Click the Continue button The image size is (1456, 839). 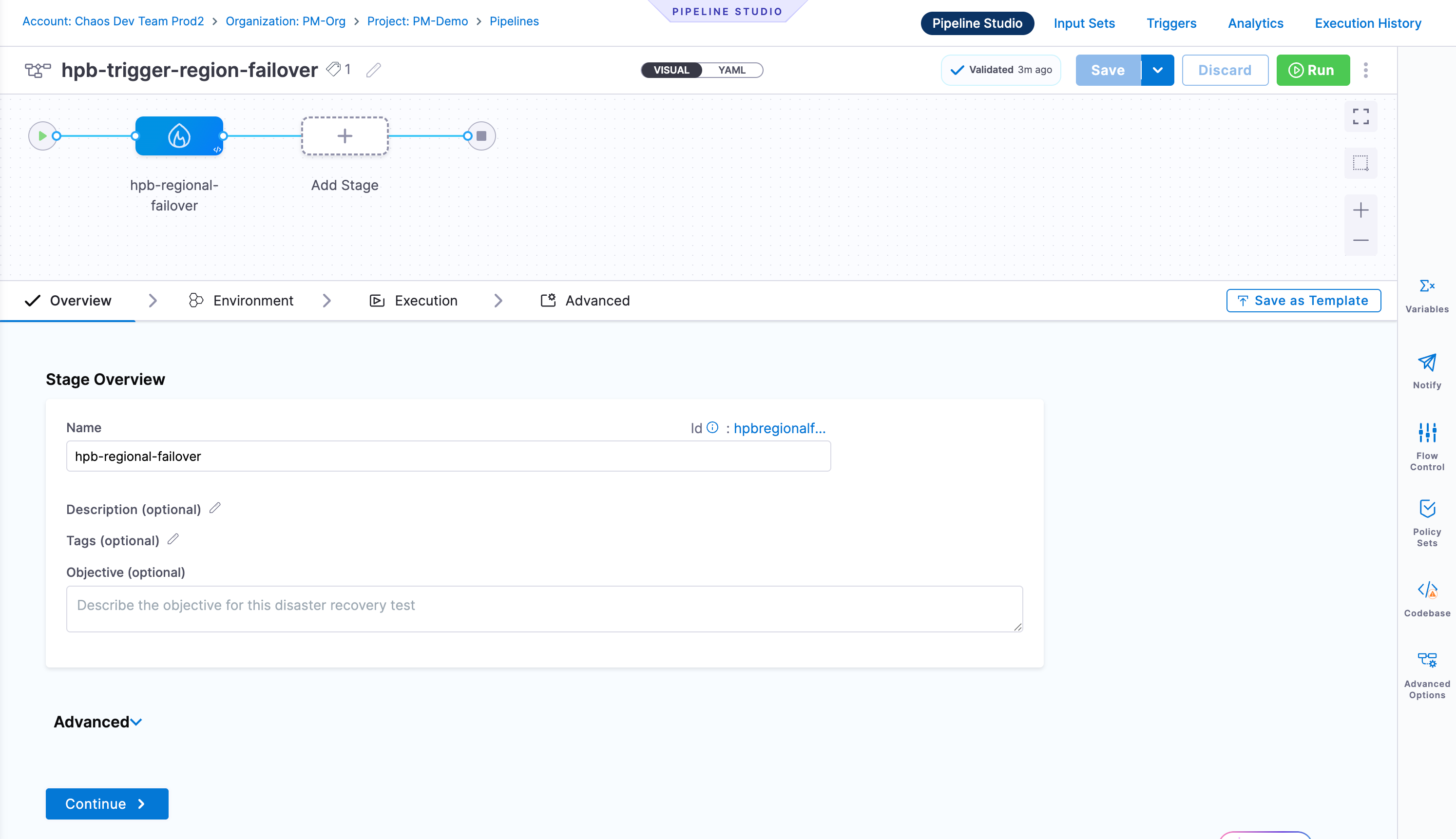point(106,803)
